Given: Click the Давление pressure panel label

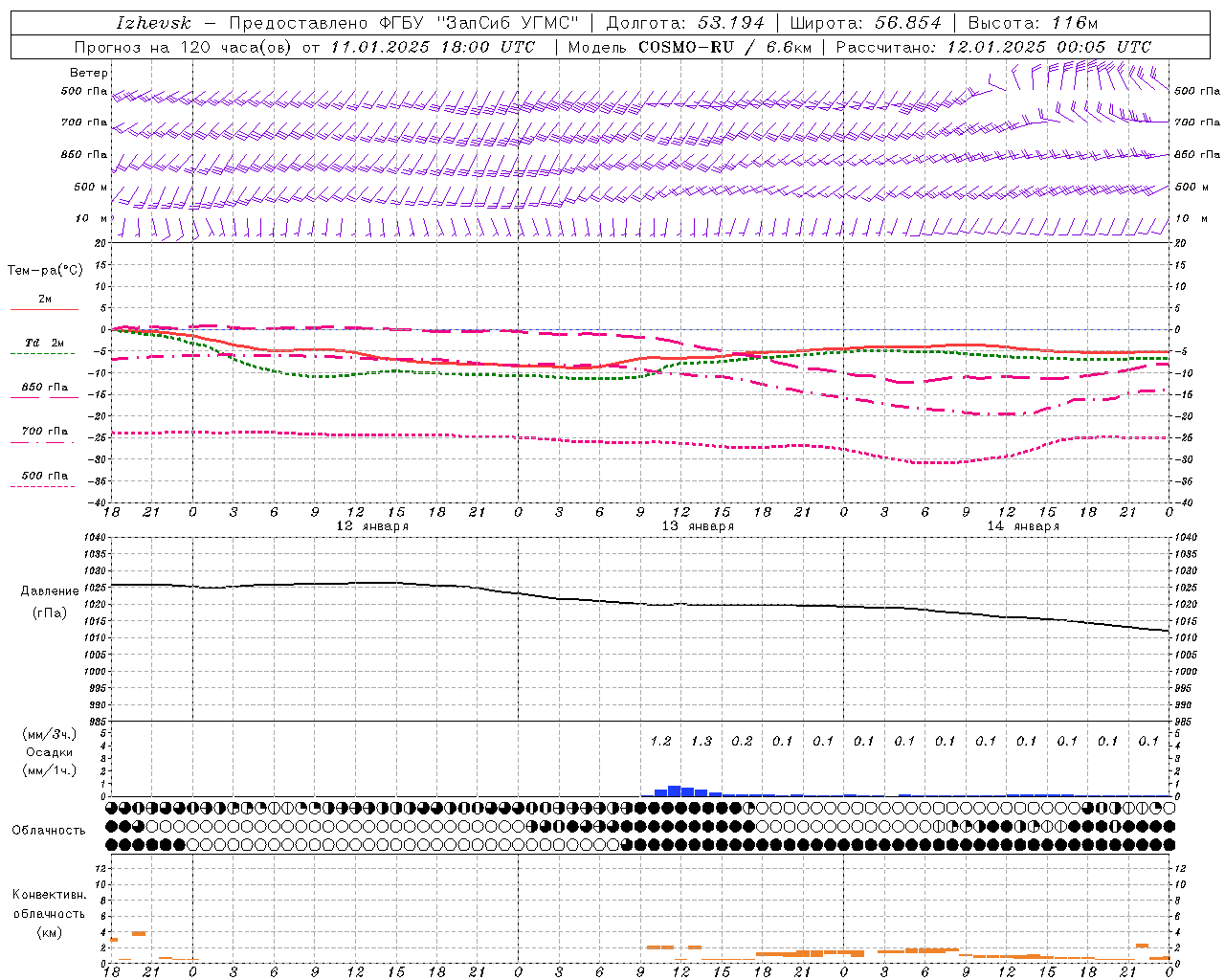Looking at the screenshot, I should (x=50, y=591).
